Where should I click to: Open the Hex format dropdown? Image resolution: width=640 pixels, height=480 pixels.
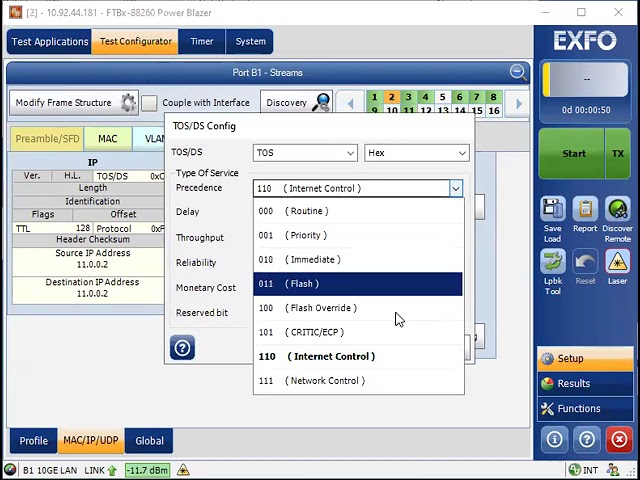(417, 153)
